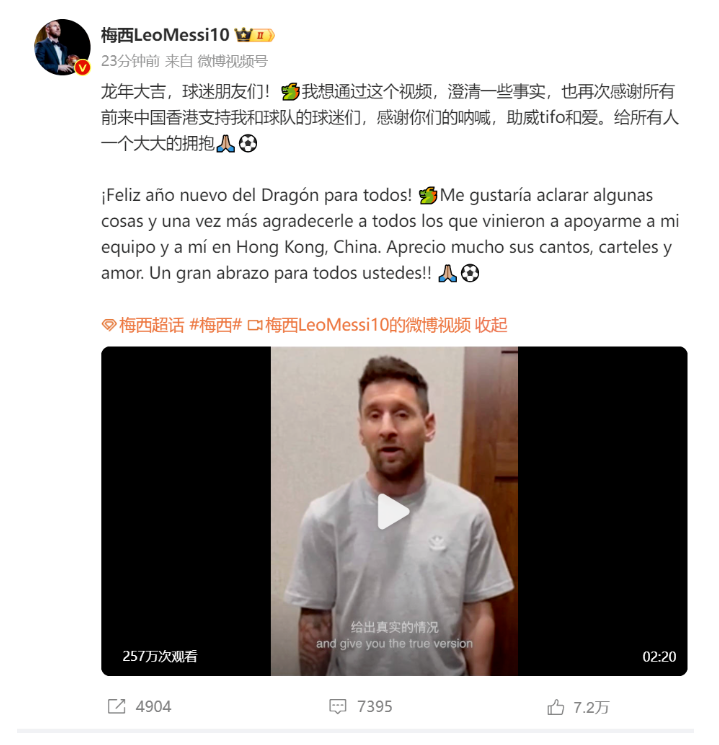
Task: Open the 梅西LeoMessi10 username
Action: click(x=165, y=35)
